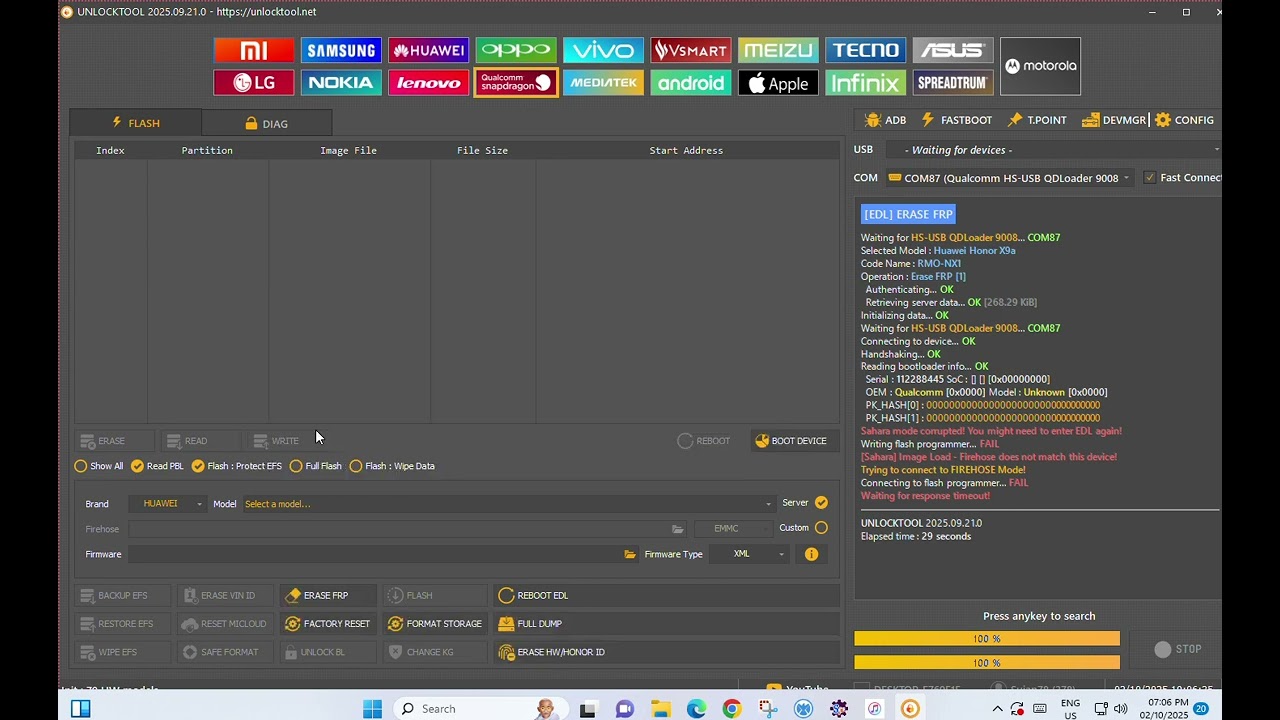1280x720 pixels.
Task: Click the Firmware path input field
Action: coord(375,554)
